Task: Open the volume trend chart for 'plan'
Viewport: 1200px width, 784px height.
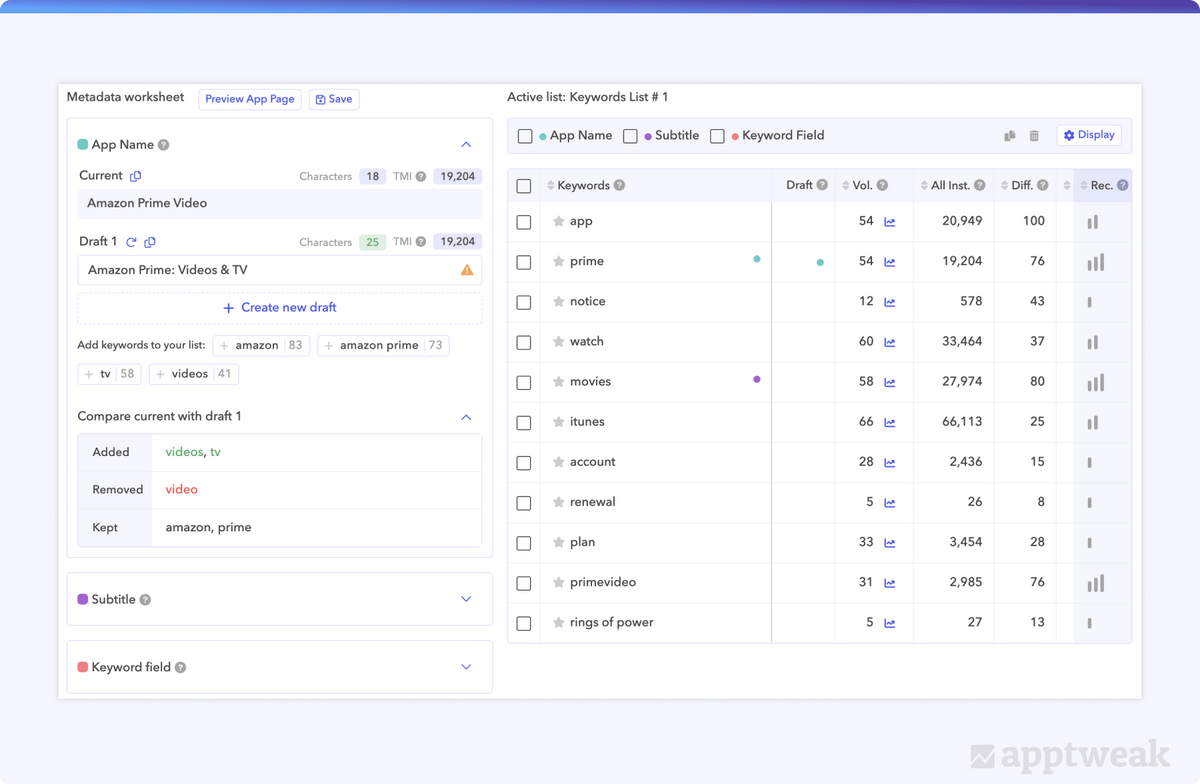Action: tap(890, 543)
